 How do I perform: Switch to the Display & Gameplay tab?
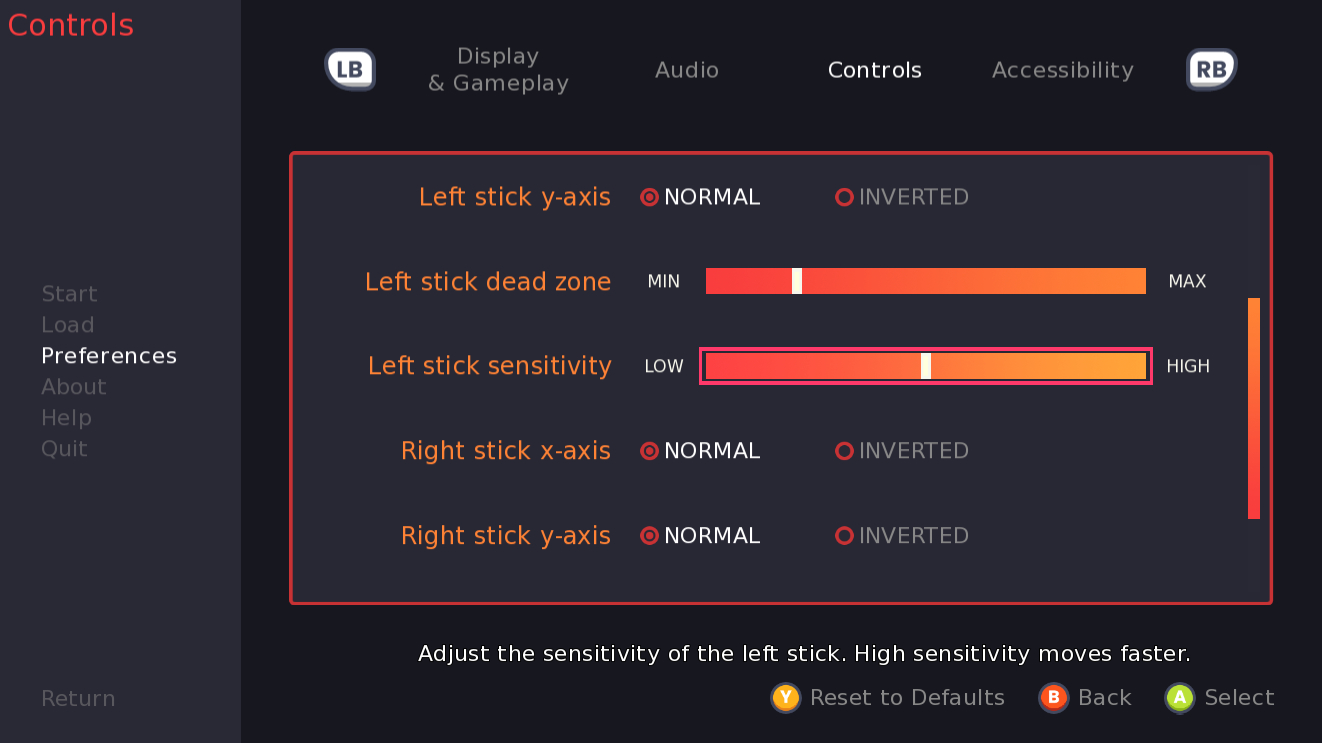(498, 70)
